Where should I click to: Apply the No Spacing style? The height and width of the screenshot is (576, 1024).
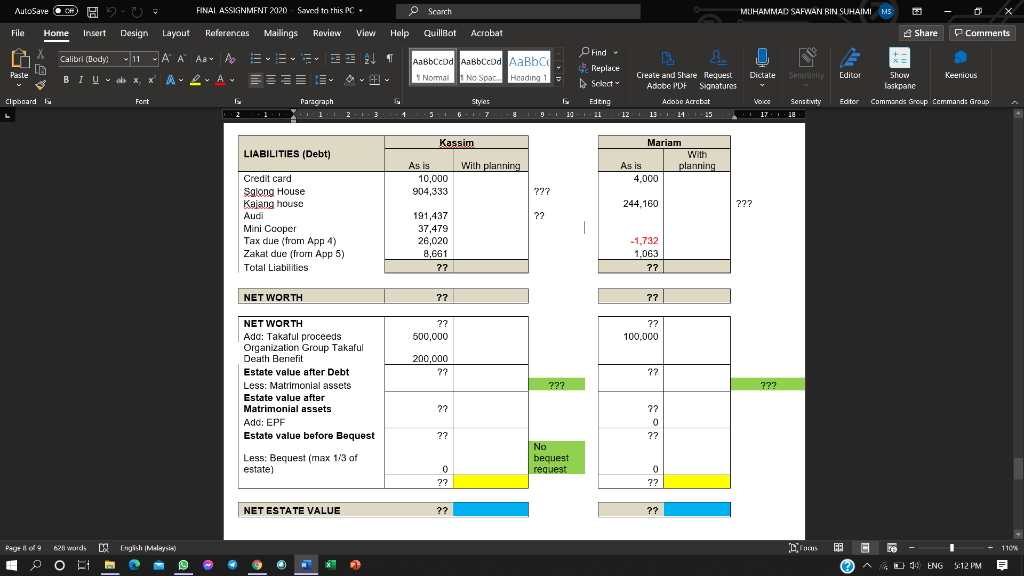[x=481, y=67]
